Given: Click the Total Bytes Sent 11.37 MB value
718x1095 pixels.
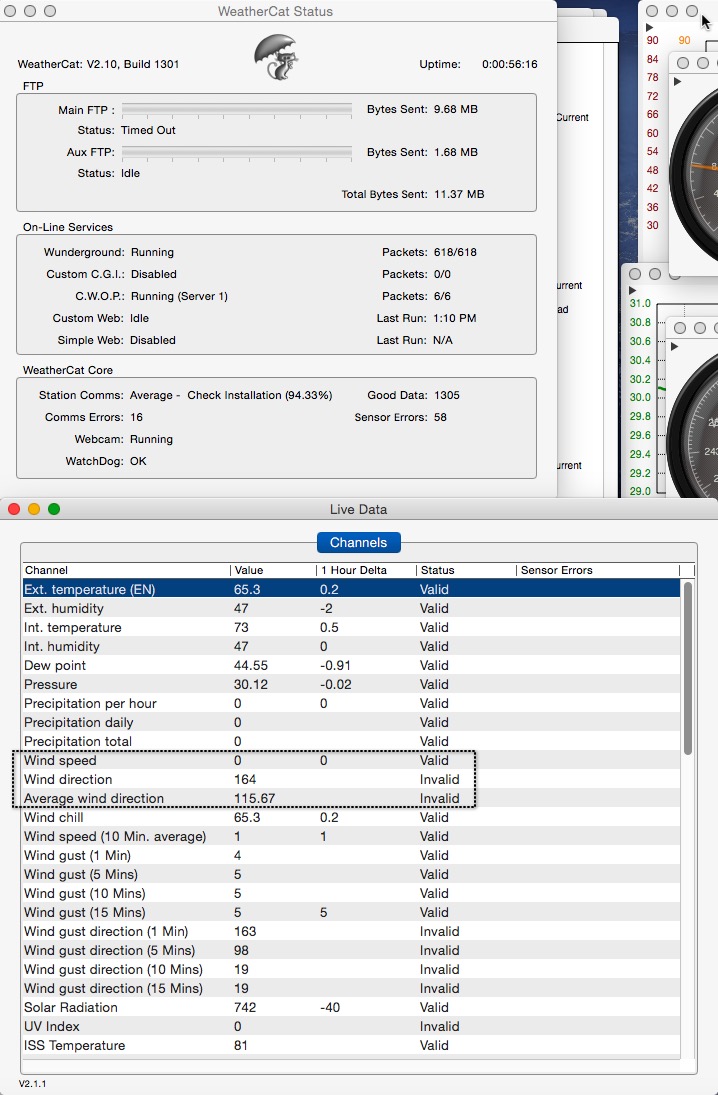Looking at the screenshot, I should [459, 194].
